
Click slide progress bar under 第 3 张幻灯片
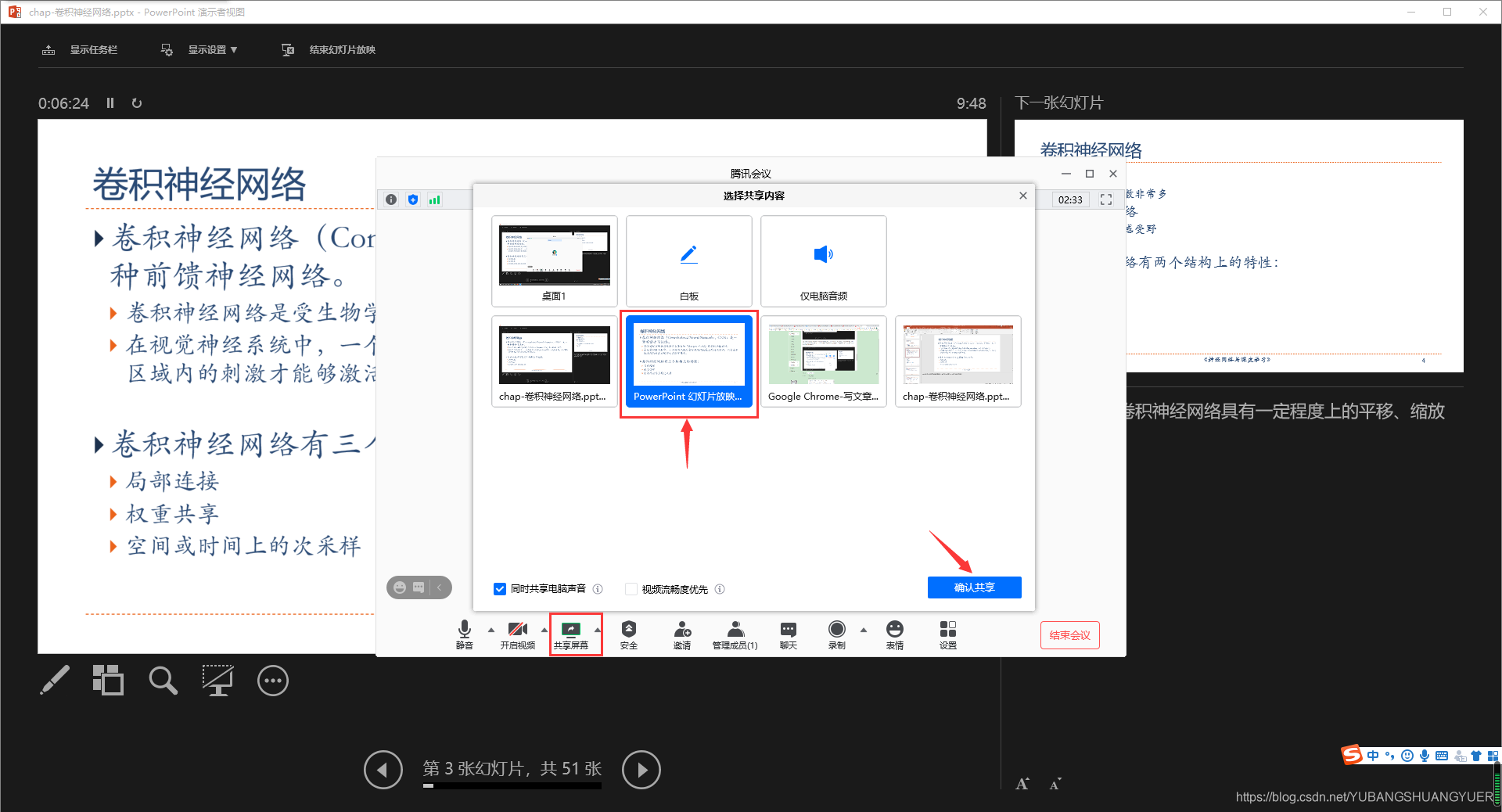point(512,786)
